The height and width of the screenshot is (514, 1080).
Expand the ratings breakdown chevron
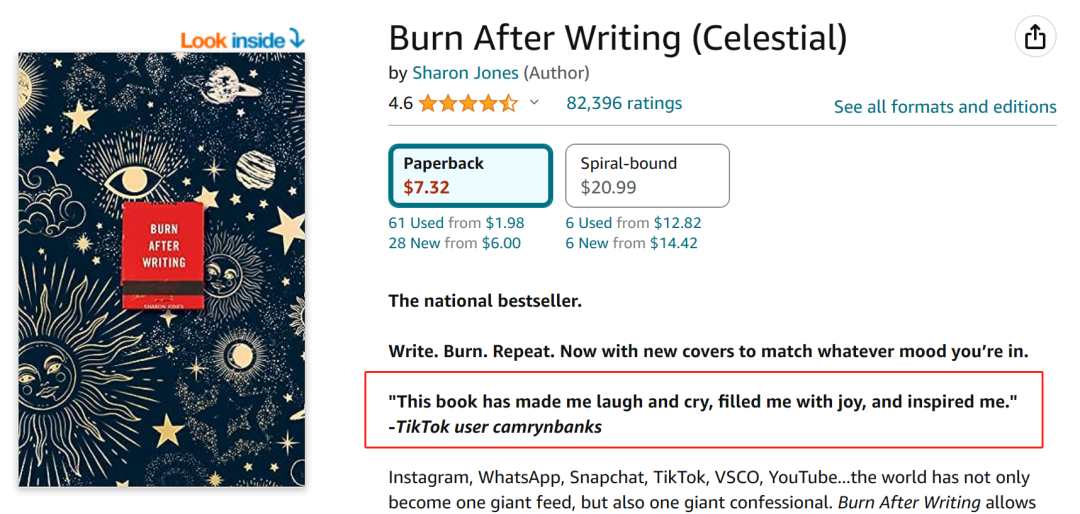(534, 103)
